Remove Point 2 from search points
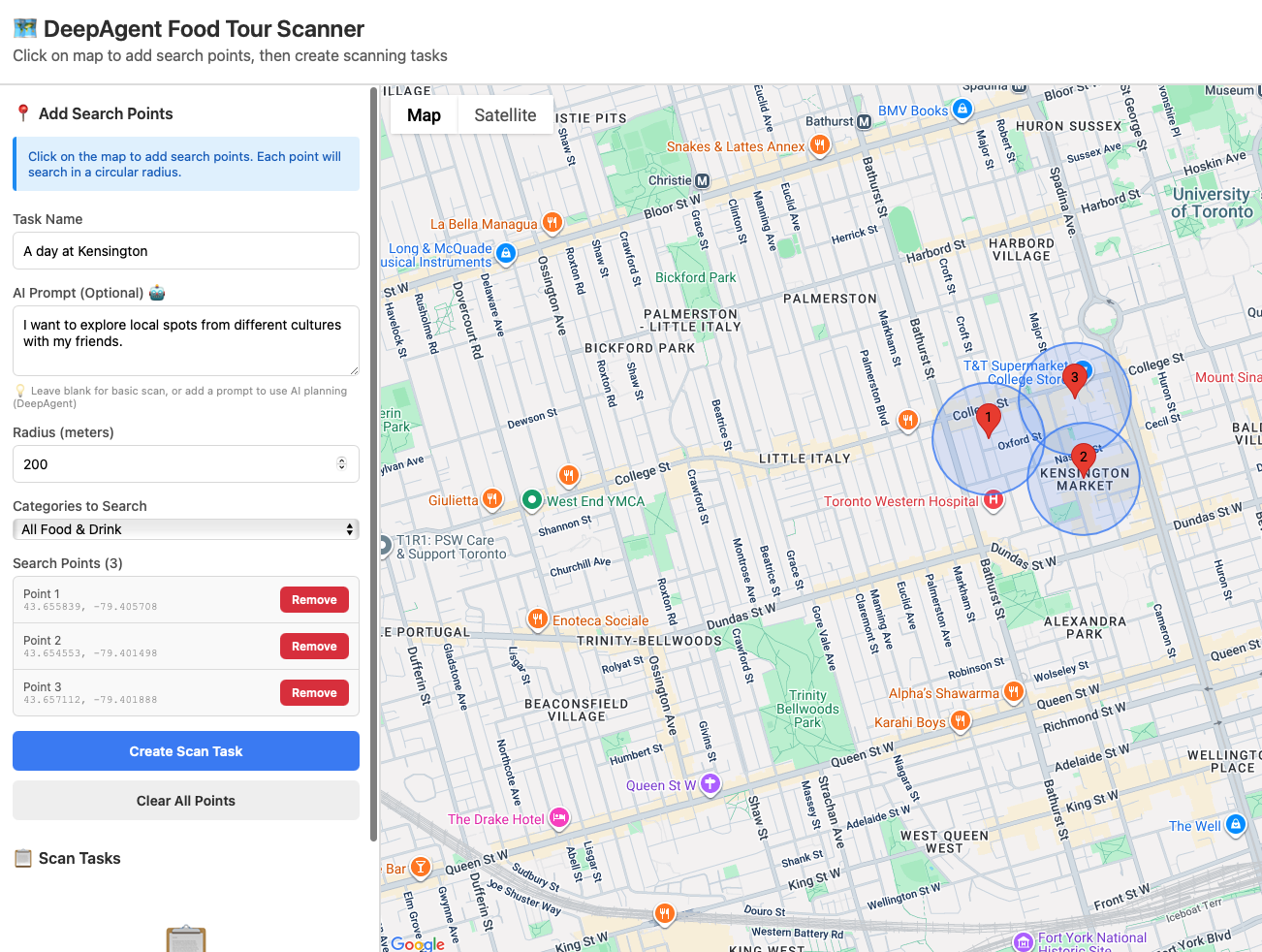This screenshot has height=952, width=1262. click(x=314, y=647)
